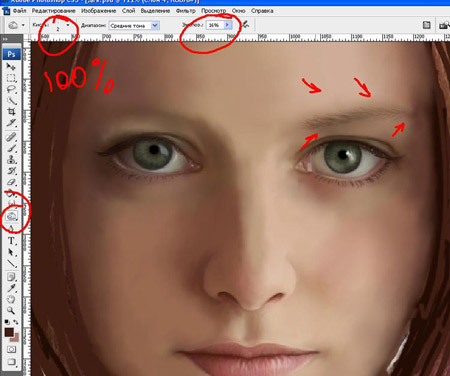Select the Hand tool
Image resolution: width=450 pixels, height=376 pixels.
pos(11,299)
